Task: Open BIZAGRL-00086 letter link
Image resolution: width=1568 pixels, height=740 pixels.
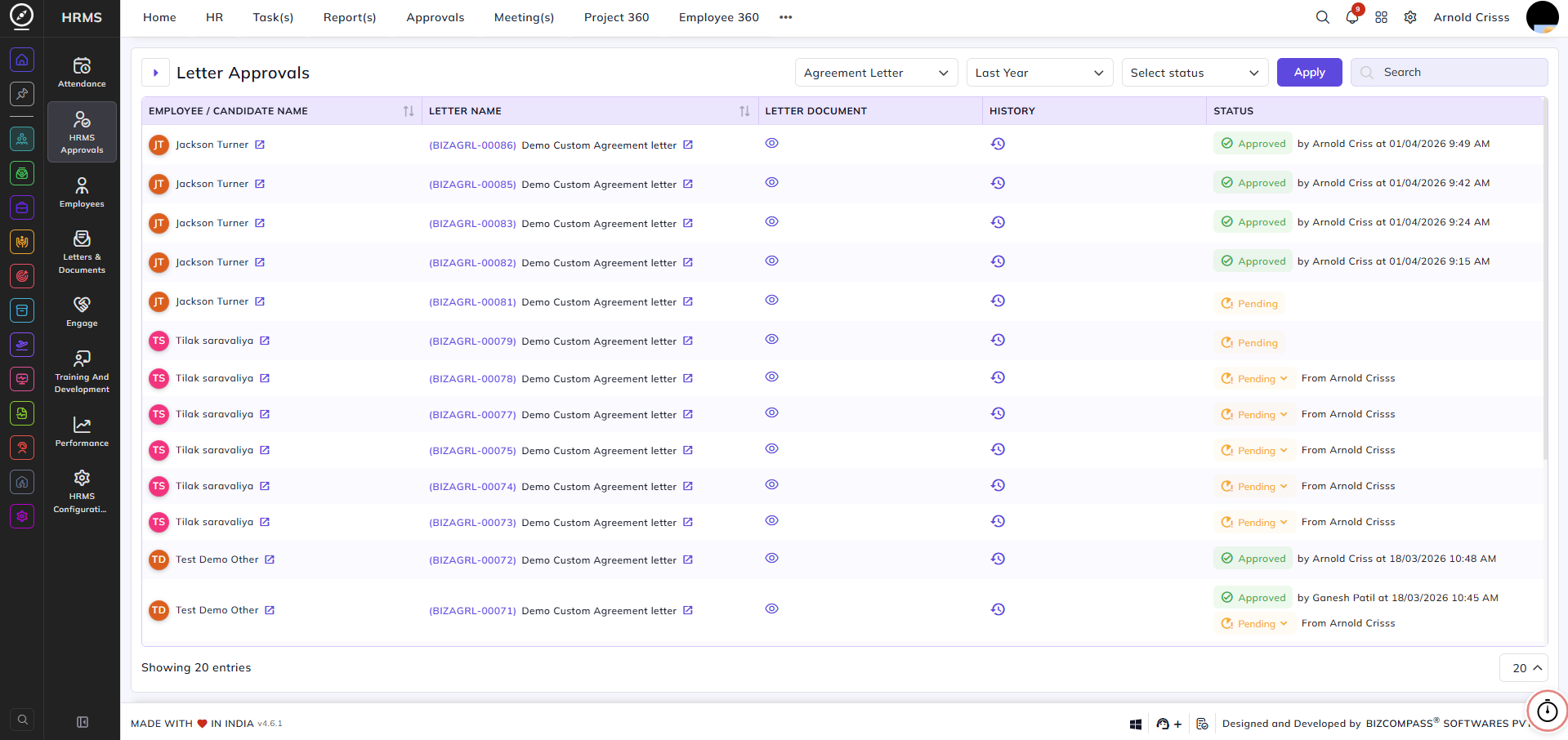Action: pyautogui.click(x=472, y=145)
